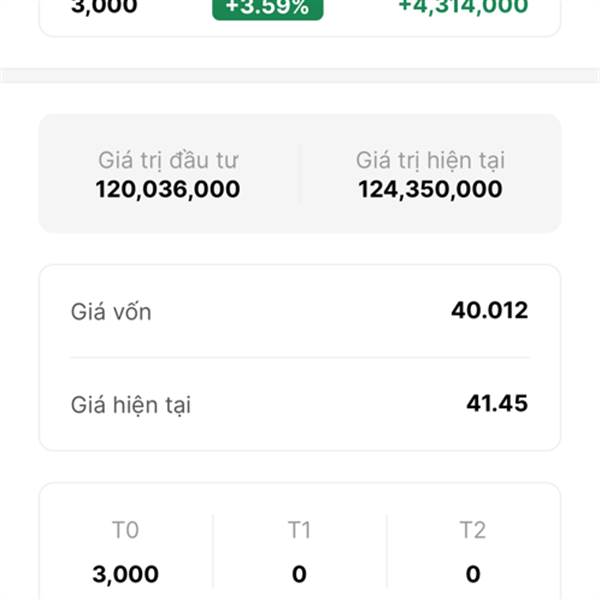
Task: Tap the 0 value under T2
Action: (473, 574)
